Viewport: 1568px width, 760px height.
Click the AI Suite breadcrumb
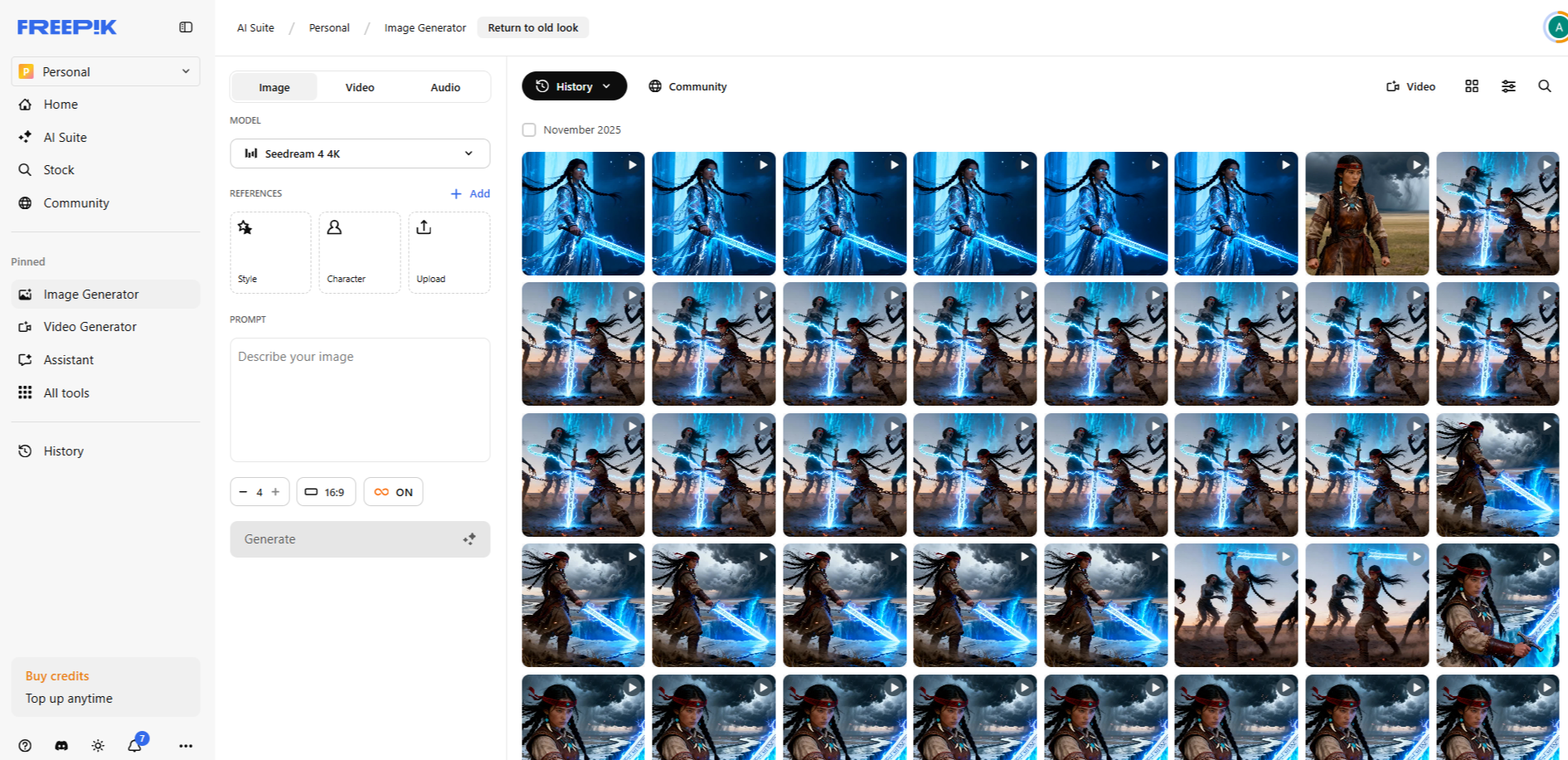click(x=255, y=28)
